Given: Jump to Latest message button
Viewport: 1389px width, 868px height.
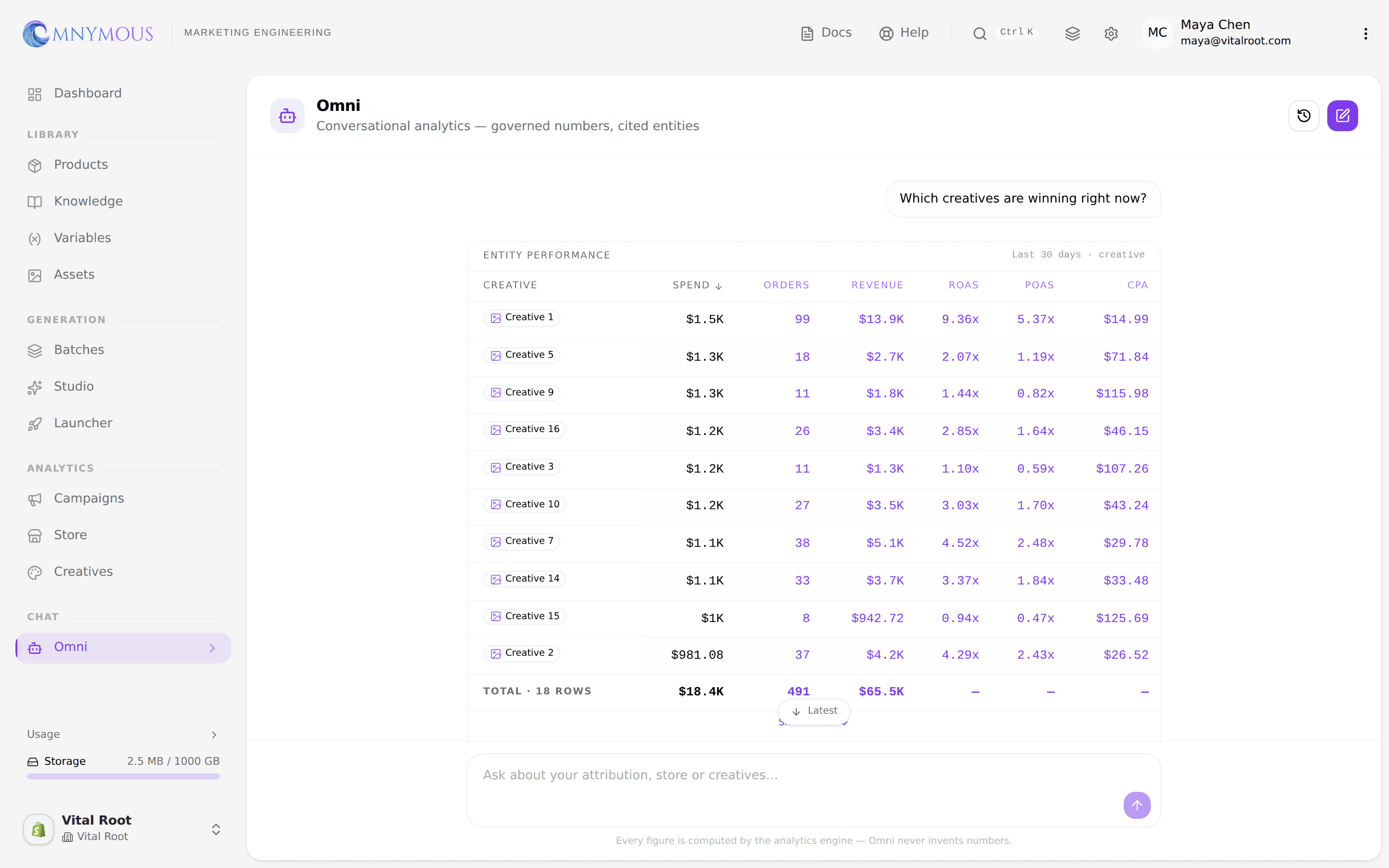Looking at the screenshot, I should pos(814,711).
